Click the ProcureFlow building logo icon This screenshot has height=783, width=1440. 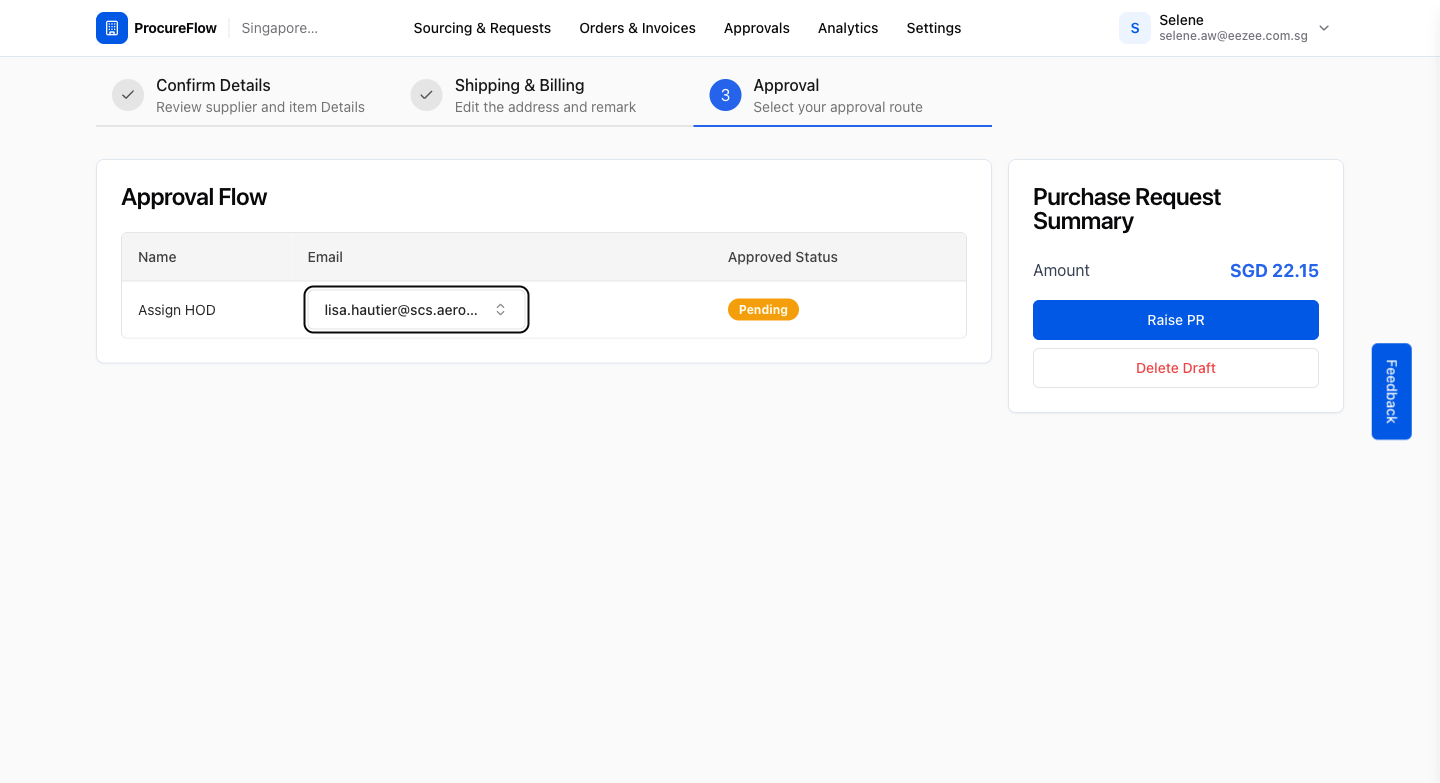coord(112,28)
